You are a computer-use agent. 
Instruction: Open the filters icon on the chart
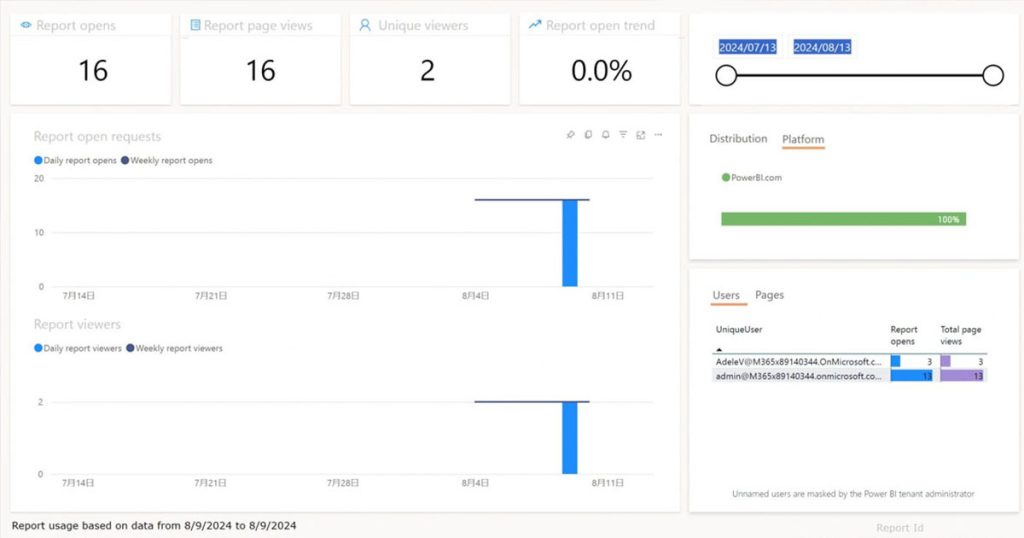pos(623,135)
